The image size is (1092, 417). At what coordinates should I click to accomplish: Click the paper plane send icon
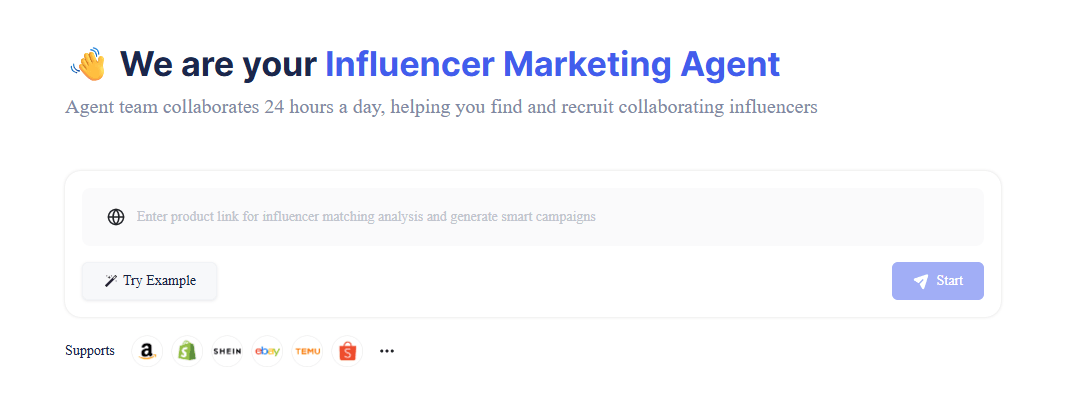(921, 281)
